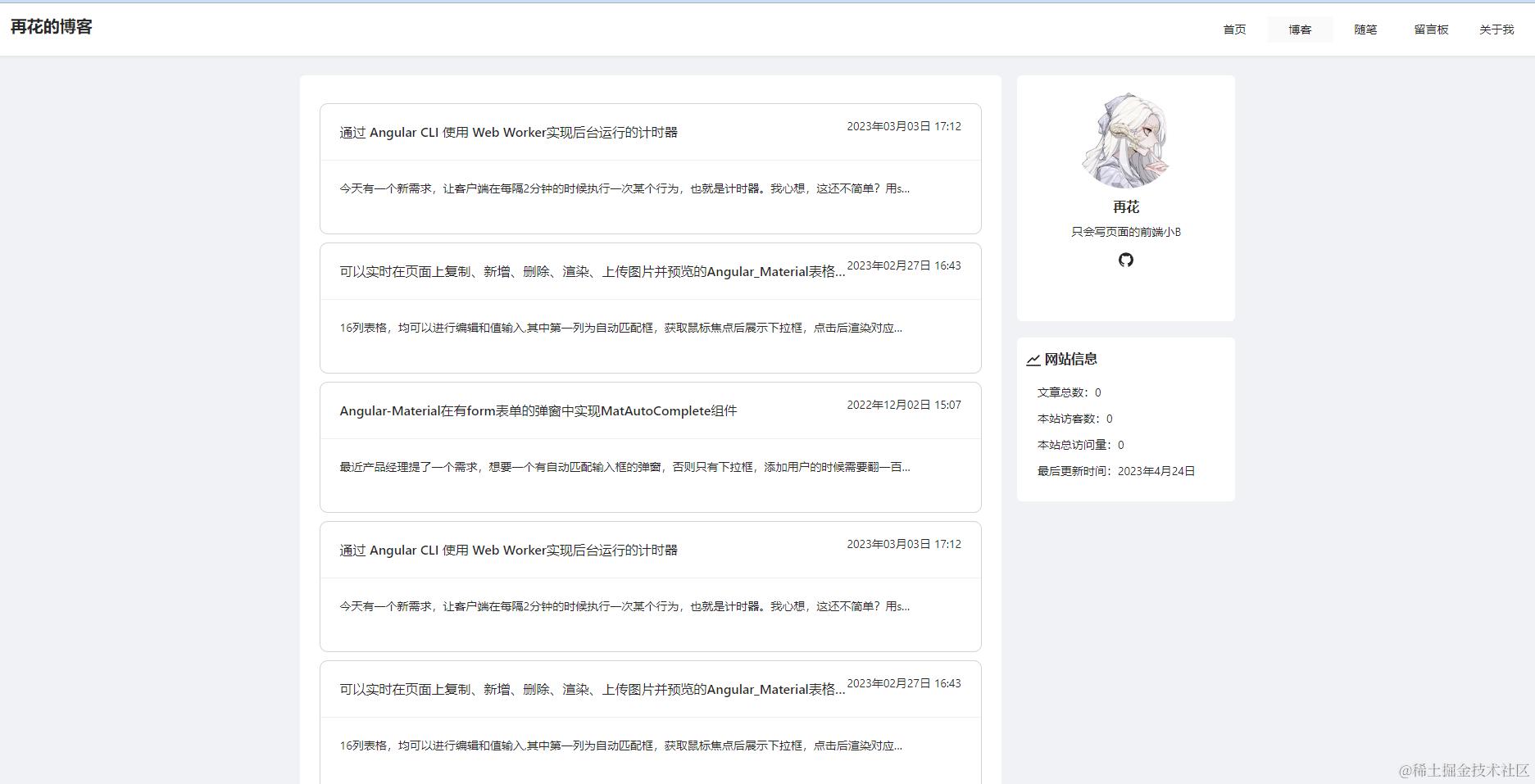The image size is (1535, 784).
Task: Switch to the 博客 tab
Action: tap(1299, 29)
